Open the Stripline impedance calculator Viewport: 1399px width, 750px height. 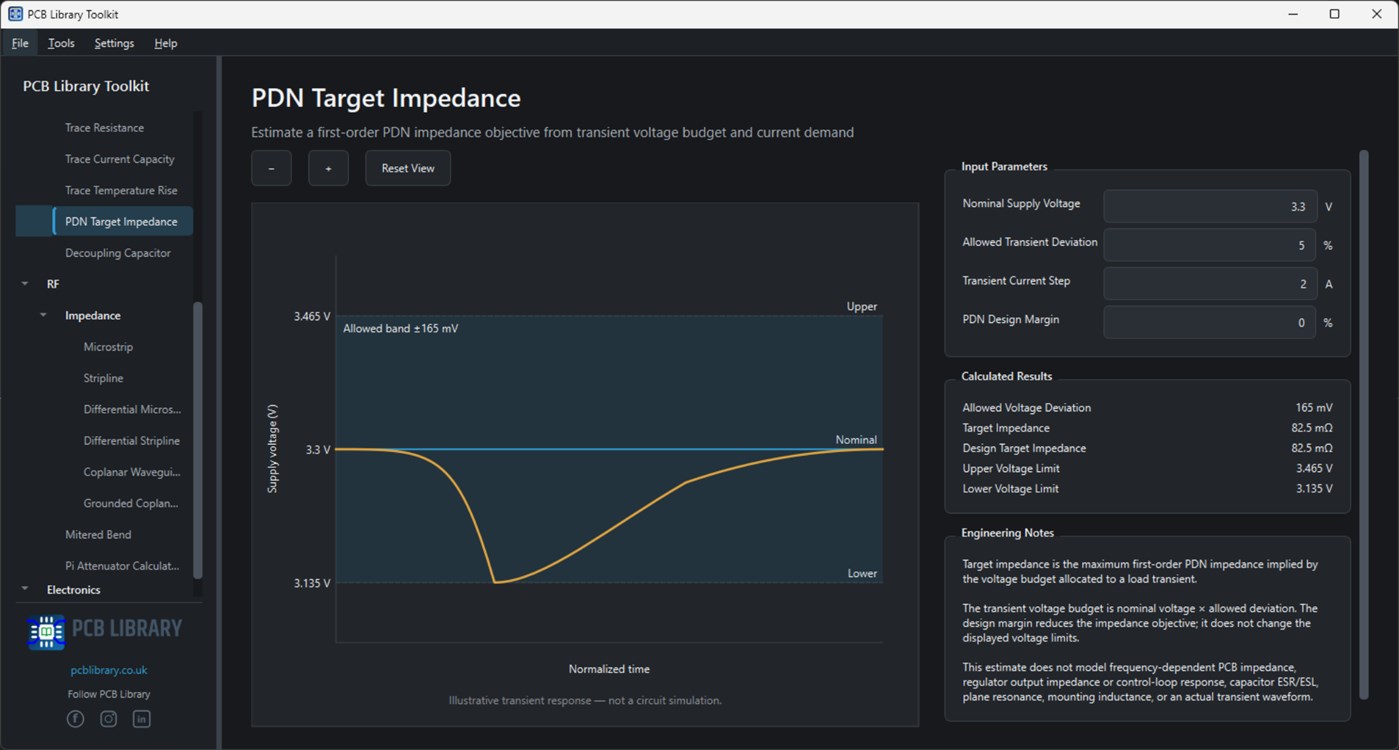tap(104, 378)
